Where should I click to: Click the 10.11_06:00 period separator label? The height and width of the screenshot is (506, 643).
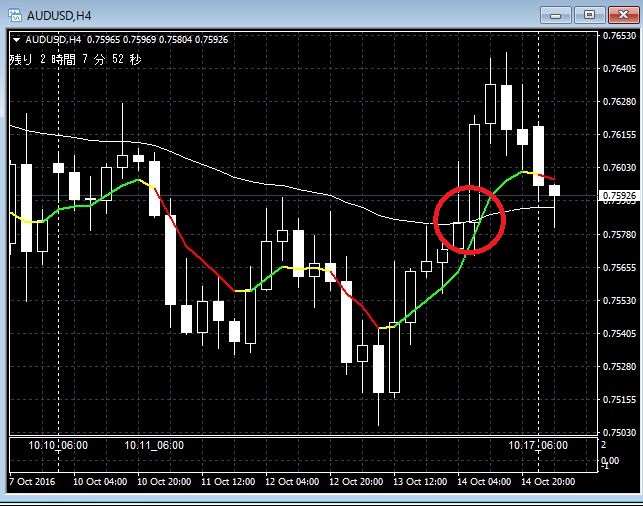[154, 445]
